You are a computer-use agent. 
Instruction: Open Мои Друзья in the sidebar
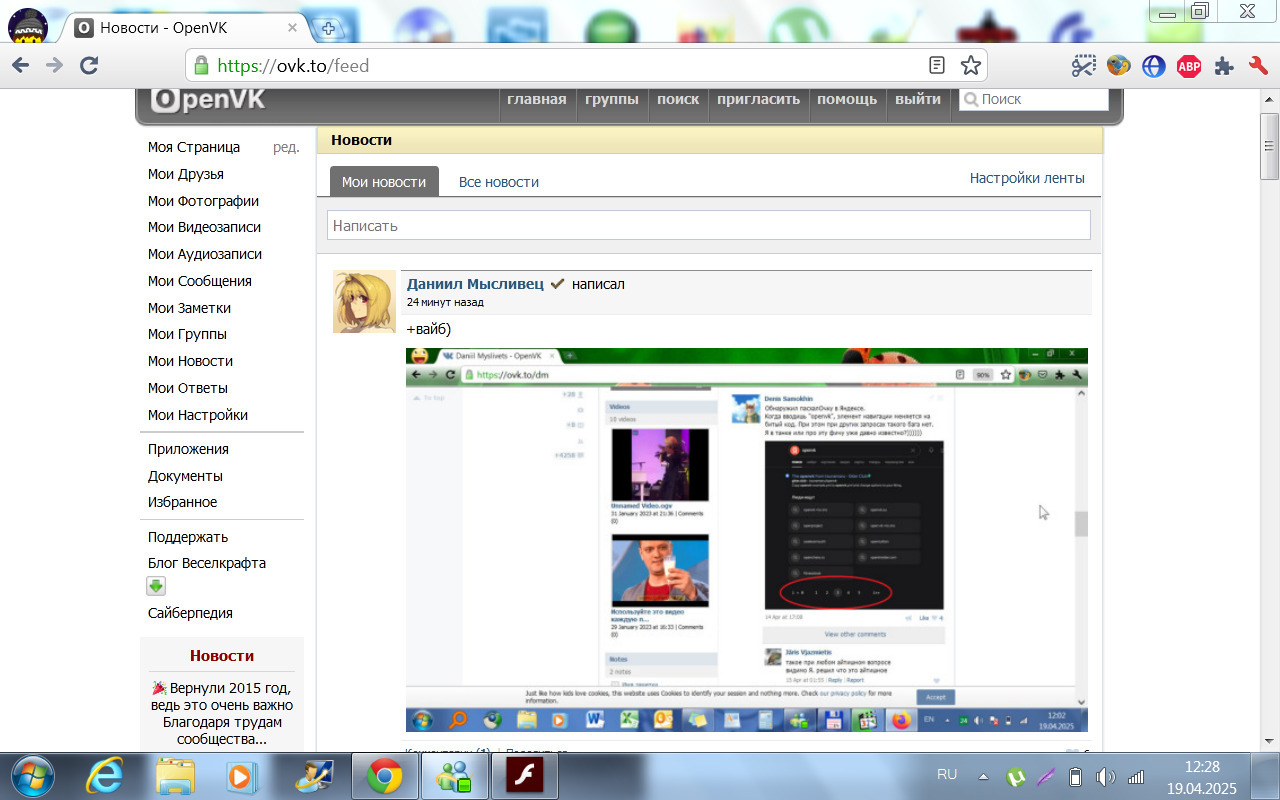point(186,174)
